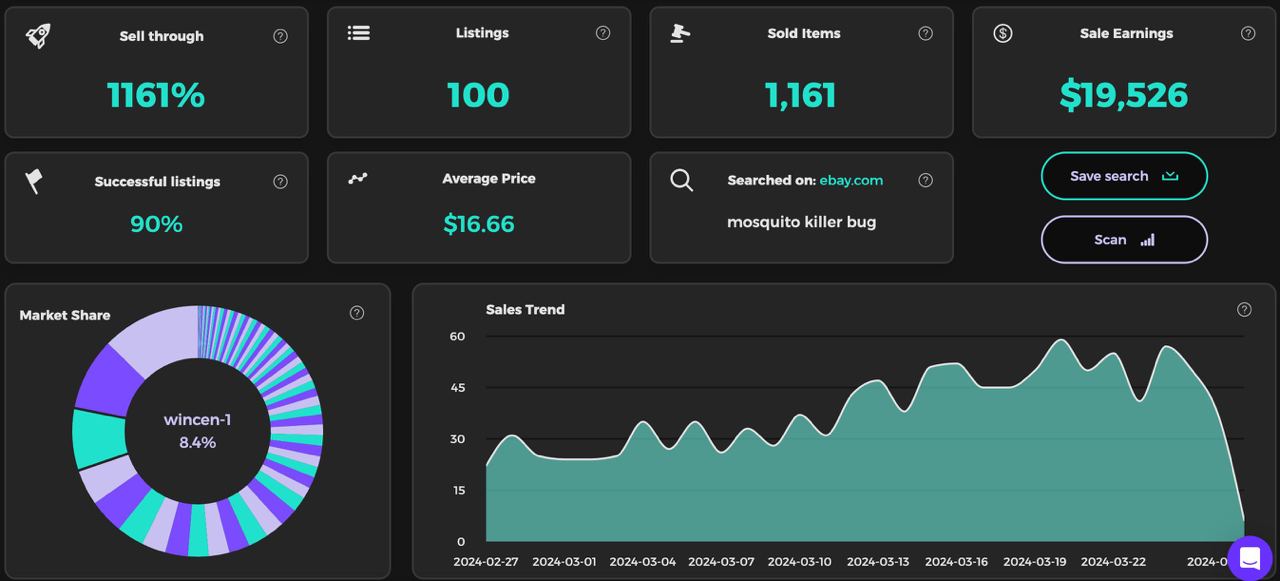
Task: Click the Sold Items card title
Action: tap(804, 33)
